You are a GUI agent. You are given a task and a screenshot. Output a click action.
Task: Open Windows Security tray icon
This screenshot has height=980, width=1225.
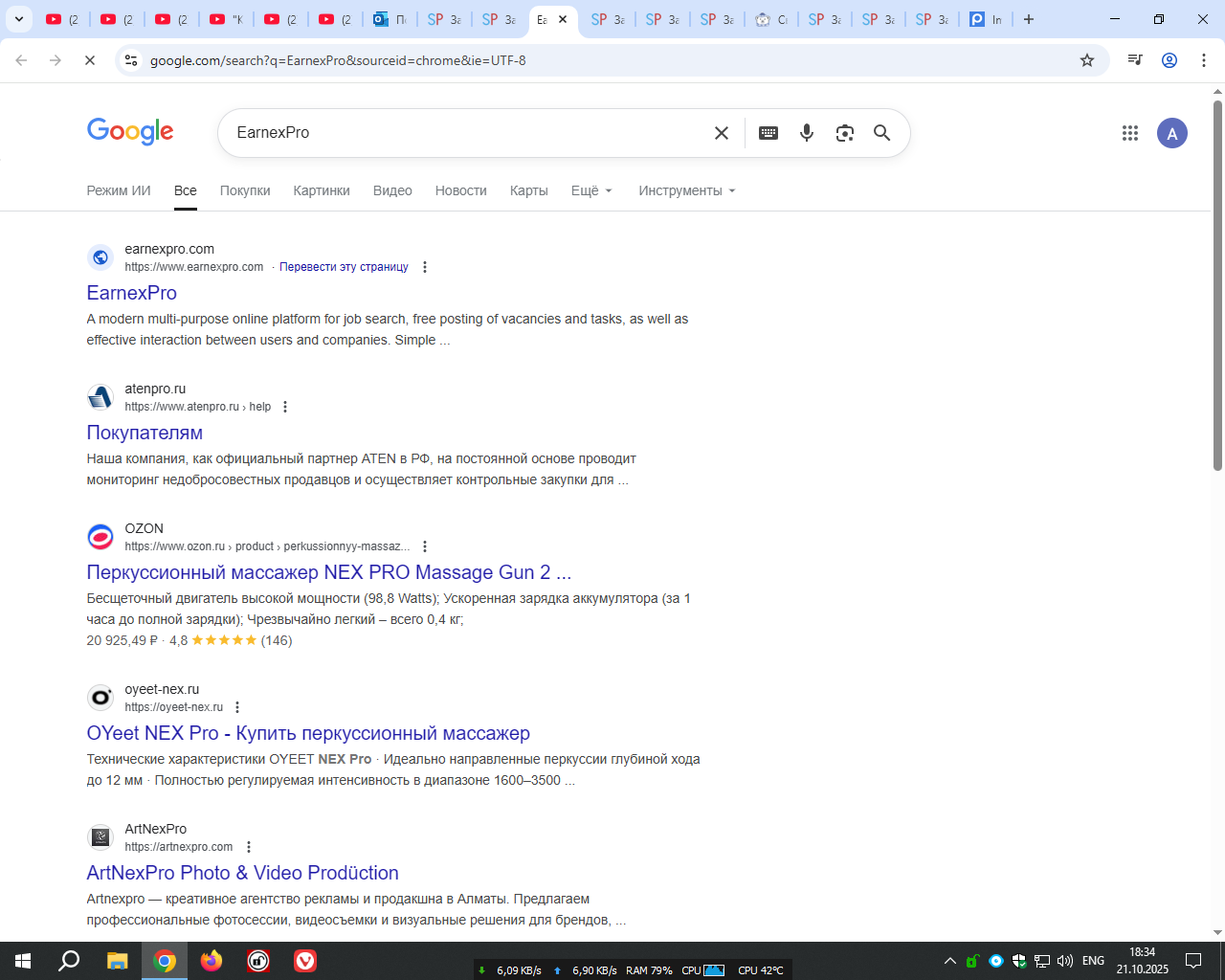pos(1019,961)
